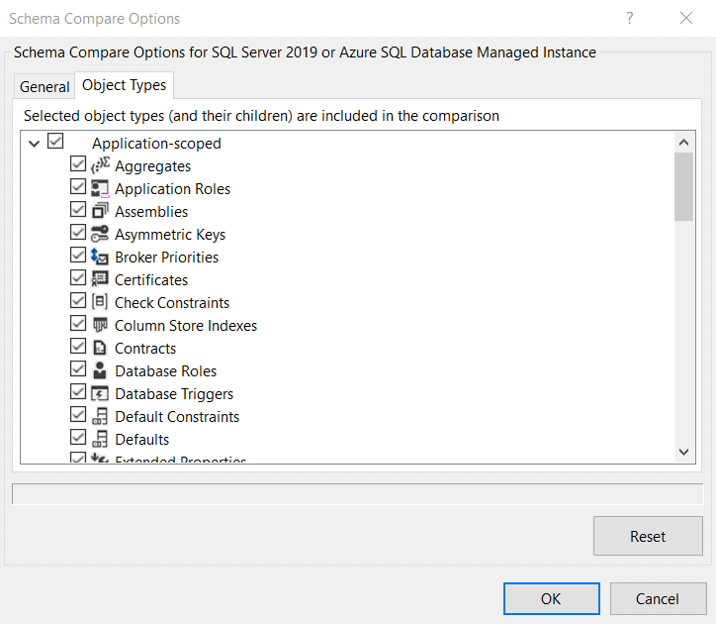Uncheck the Aggregates checkbox

pyautogui.click(x=78, y=164)
